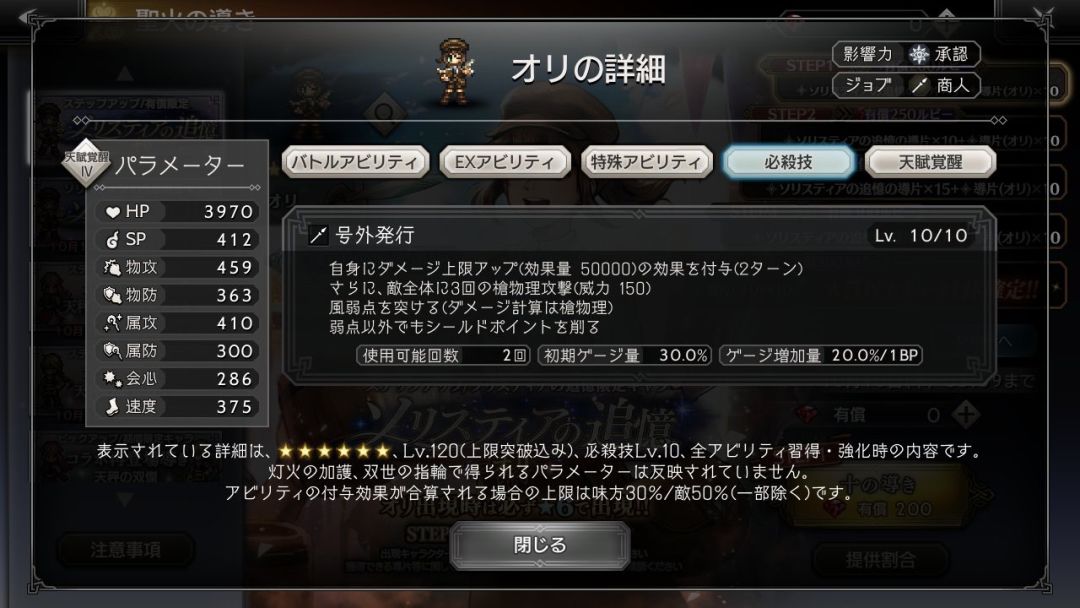This screenshot has width=1080, height=608.
Task: Click the 速度 boot icon
Action: pyautogui.click(x=112, y=407)
